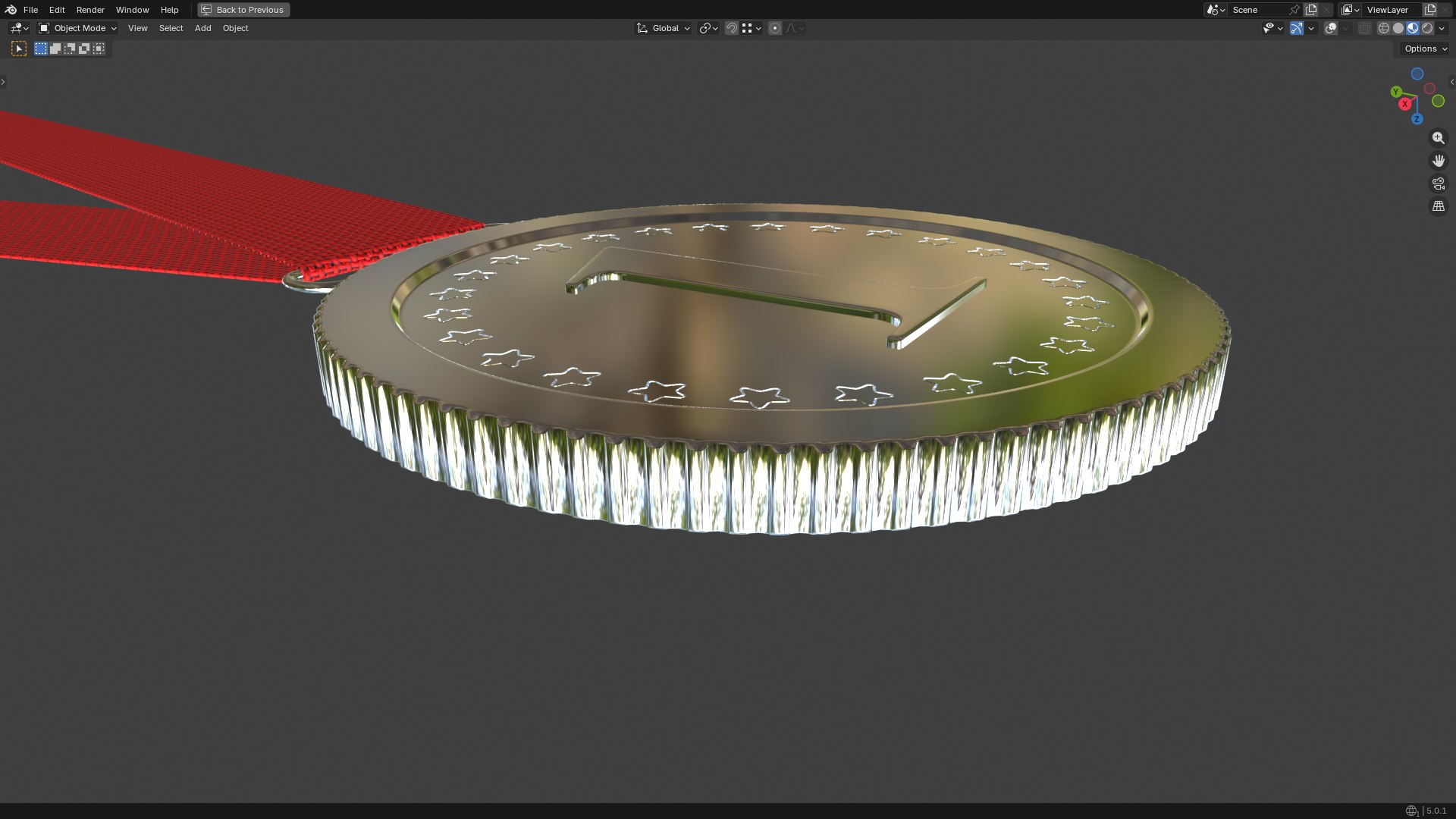Switch to Wireframe viewport shading

click(1383, 28)
